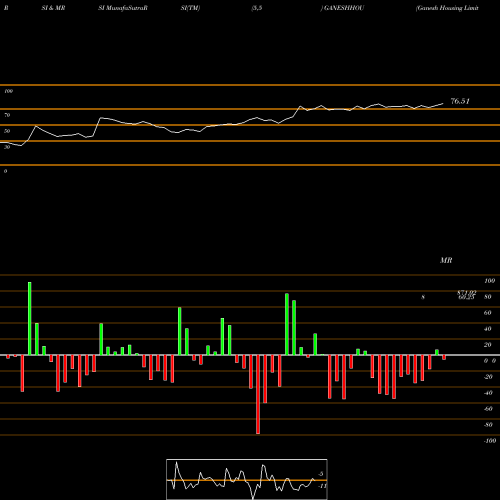Click the mini oscillator chart thumbnail
This screenshot has height=500, width=500.
tap(247, 479)
